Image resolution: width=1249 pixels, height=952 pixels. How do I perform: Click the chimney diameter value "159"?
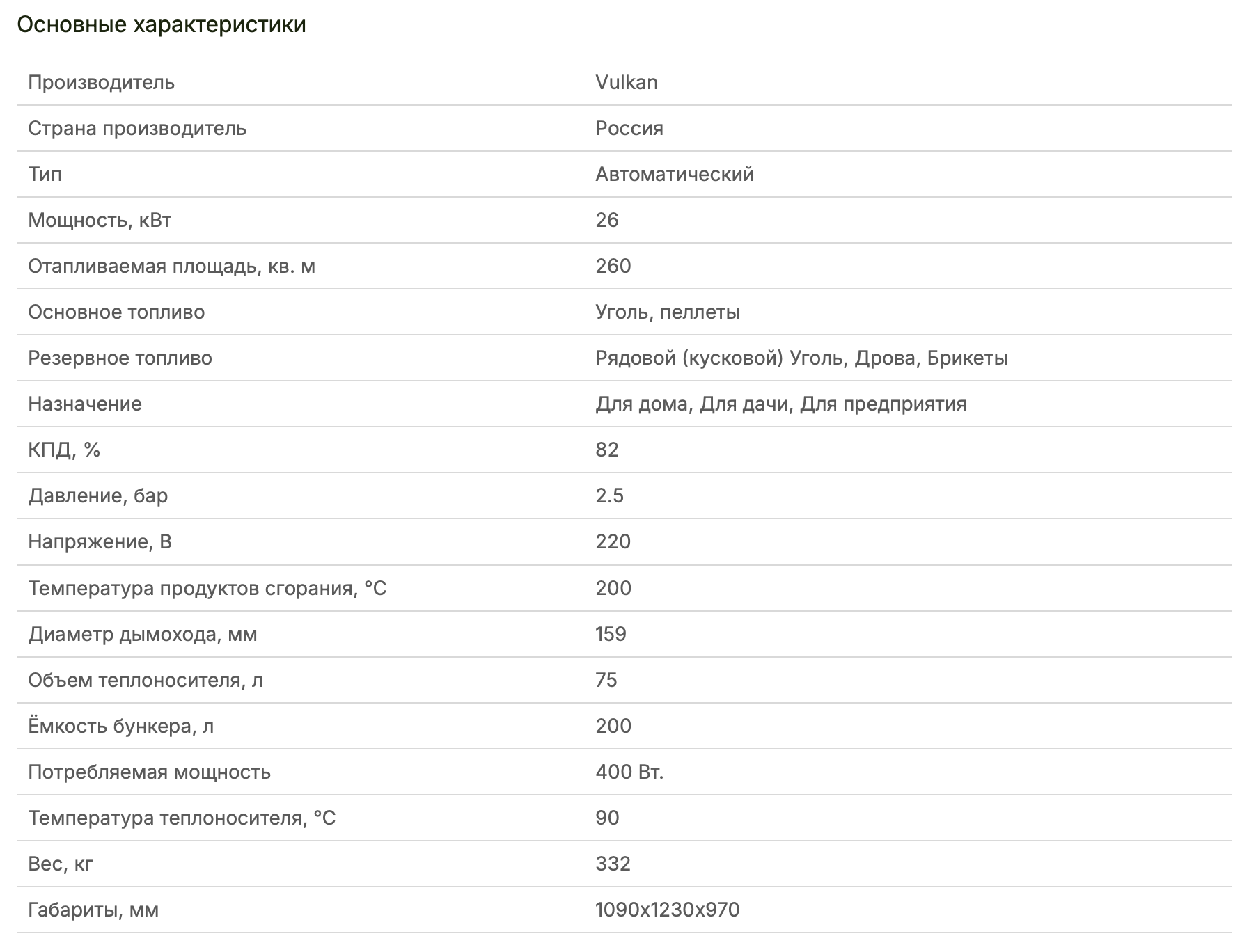(611, 634)
